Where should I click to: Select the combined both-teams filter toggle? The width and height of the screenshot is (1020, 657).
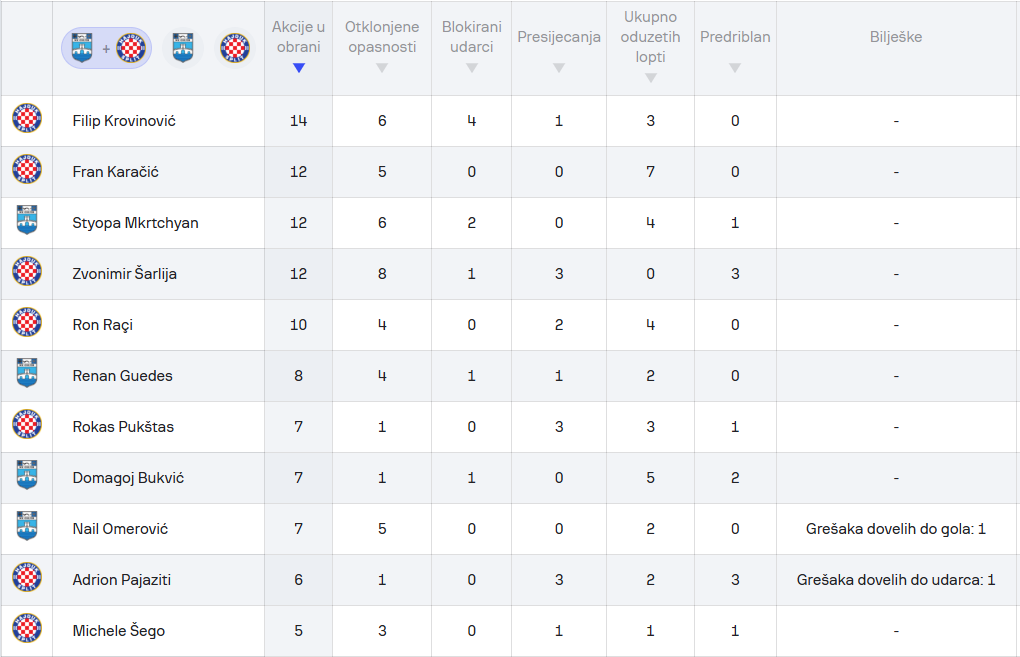pos(106,49)
